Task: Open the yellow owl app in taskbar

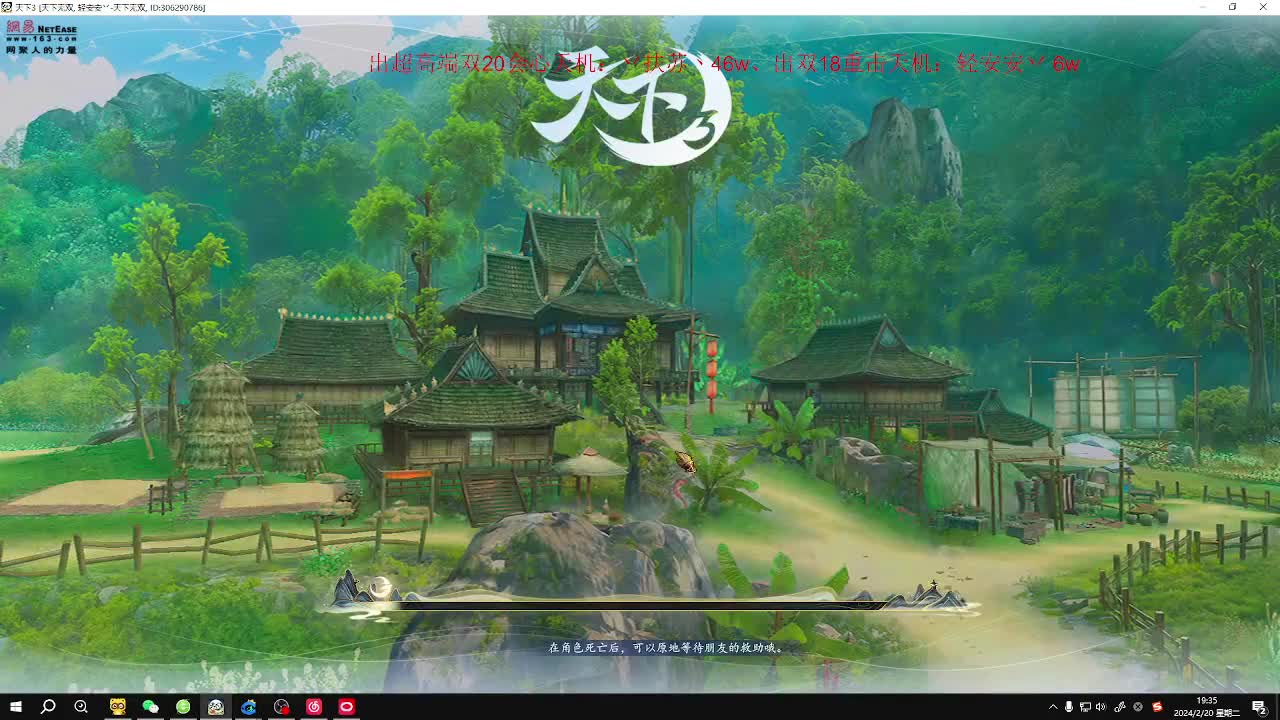Action: pyautogui.click(x=118, y=707)
